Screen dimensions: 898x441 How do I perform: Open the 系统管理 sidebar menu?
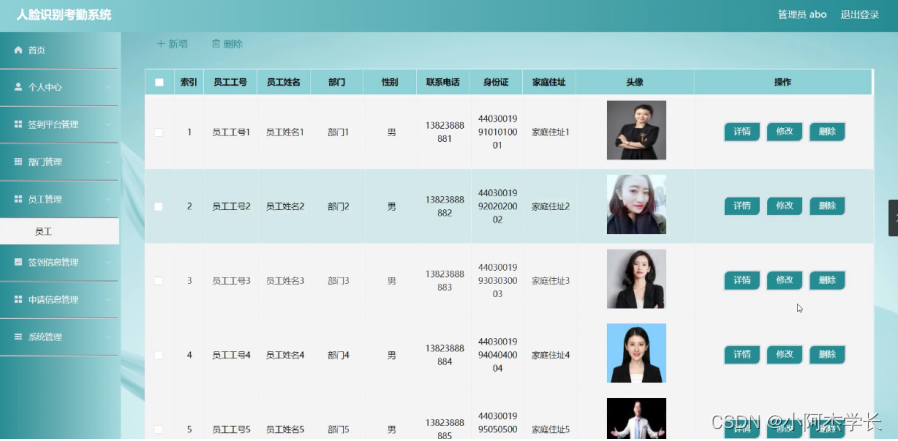(60, 337)
